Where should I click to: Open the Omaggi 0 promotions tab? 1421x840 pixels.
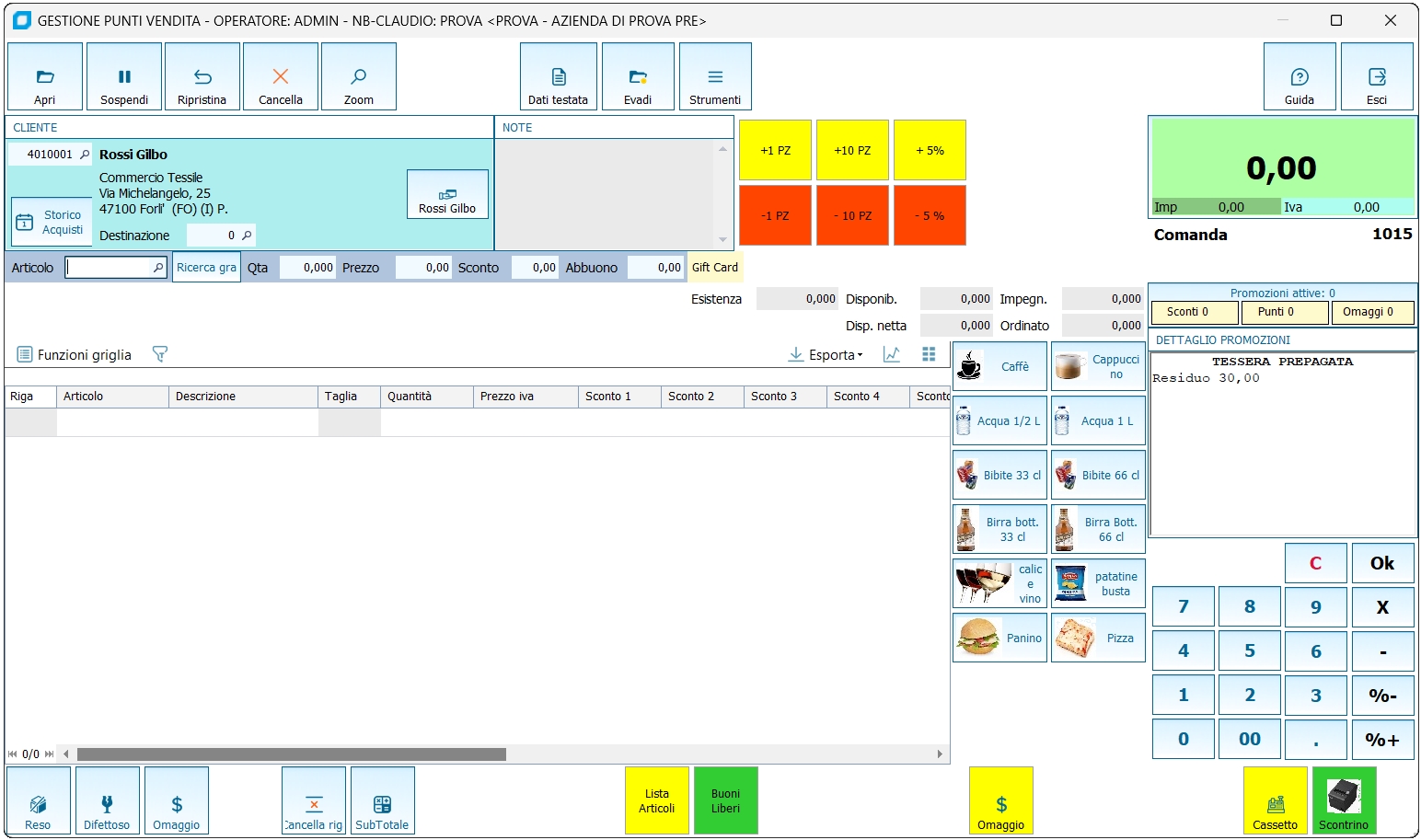click(x=1373, y=313)
